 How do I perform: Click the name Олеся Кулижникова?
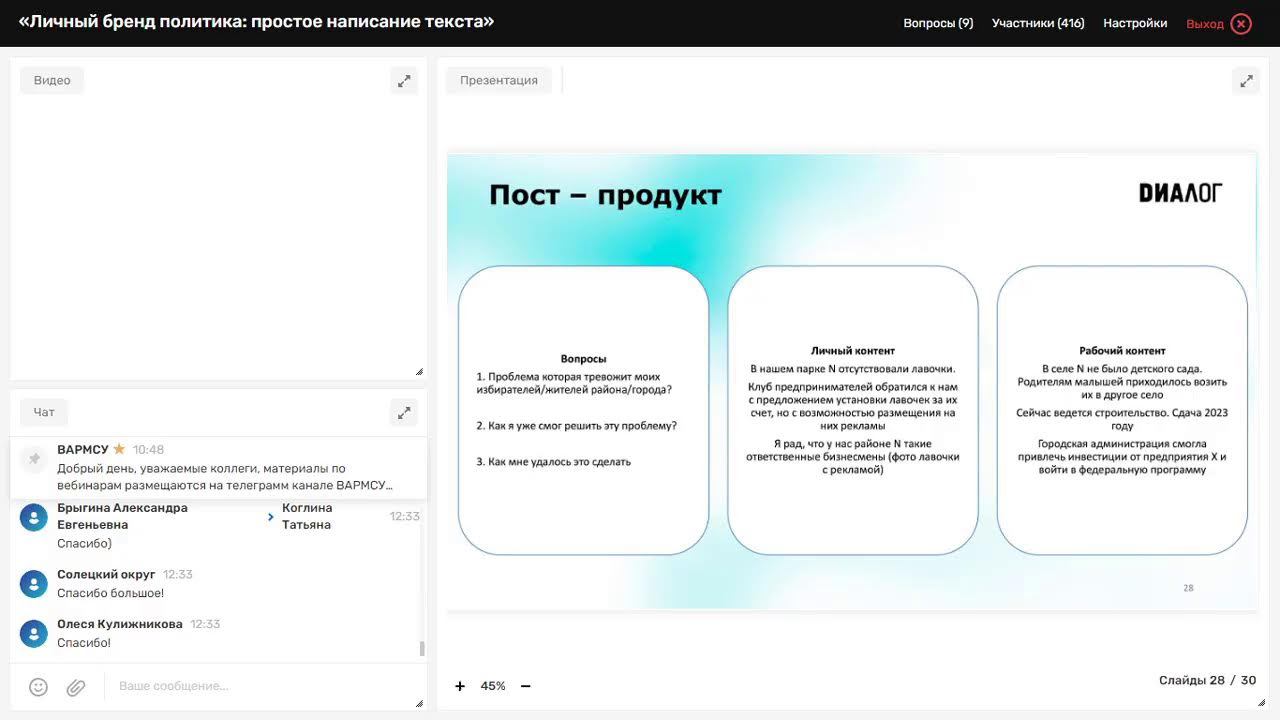coord(120,623)
